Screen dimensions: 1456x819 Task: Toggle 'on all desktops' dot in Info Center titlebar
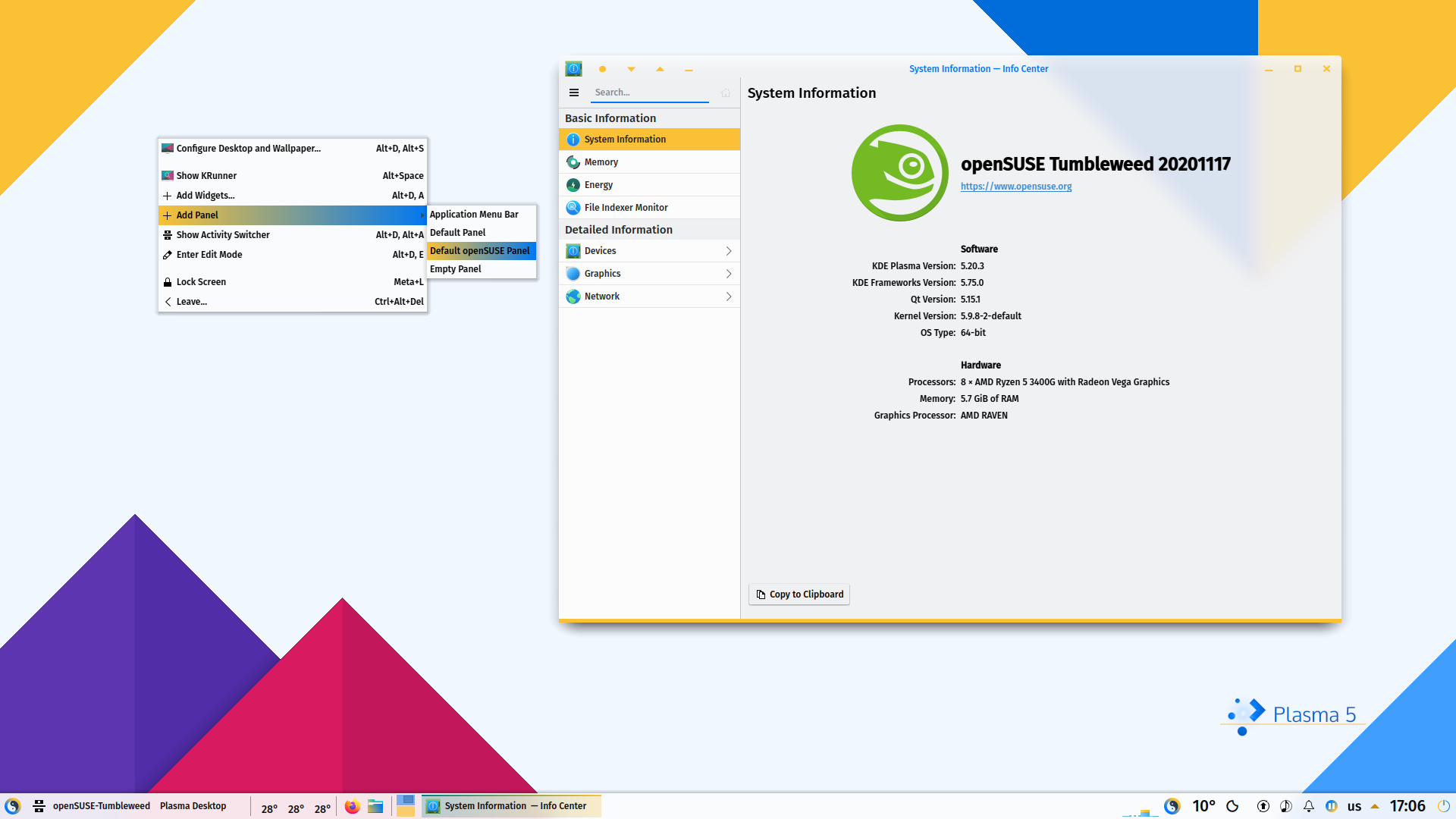point(602,69)
